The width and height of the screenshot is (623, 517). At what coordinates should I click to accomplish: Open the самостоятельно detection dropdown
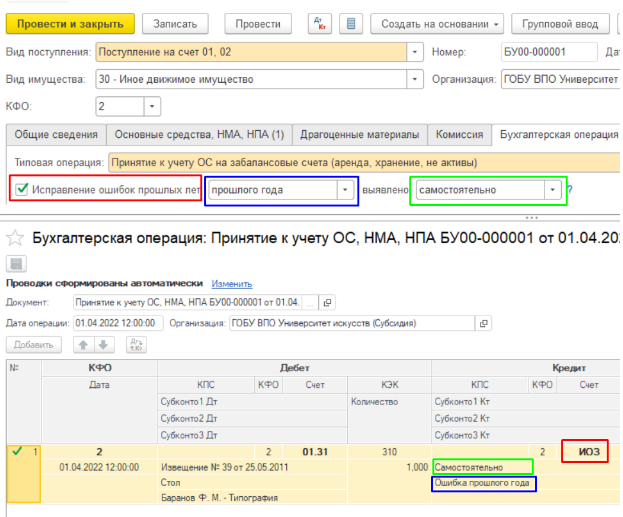pyautogui.click(x=552, y=190)
